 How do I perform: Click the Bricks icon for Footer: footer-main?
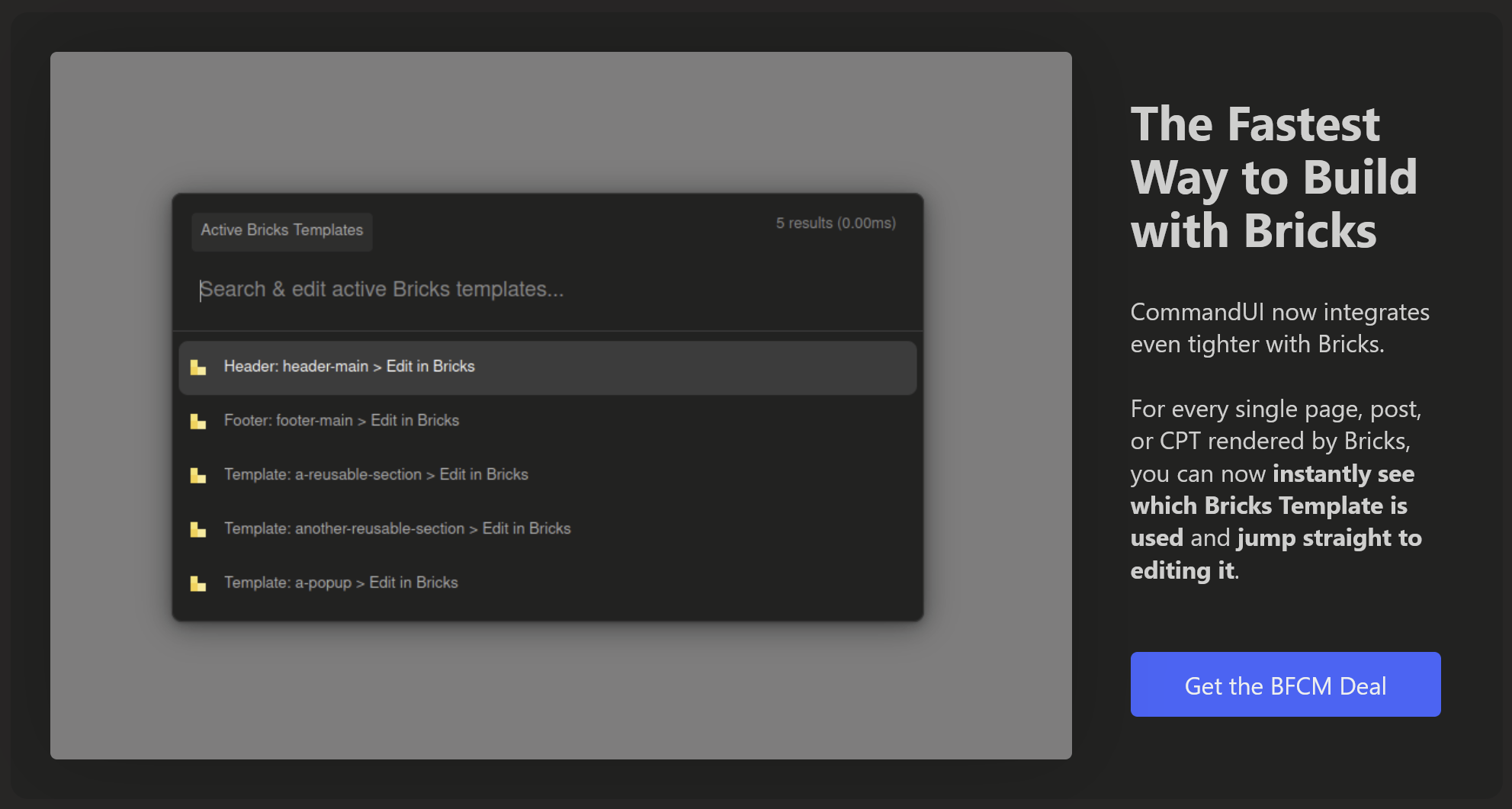point(198,421)
